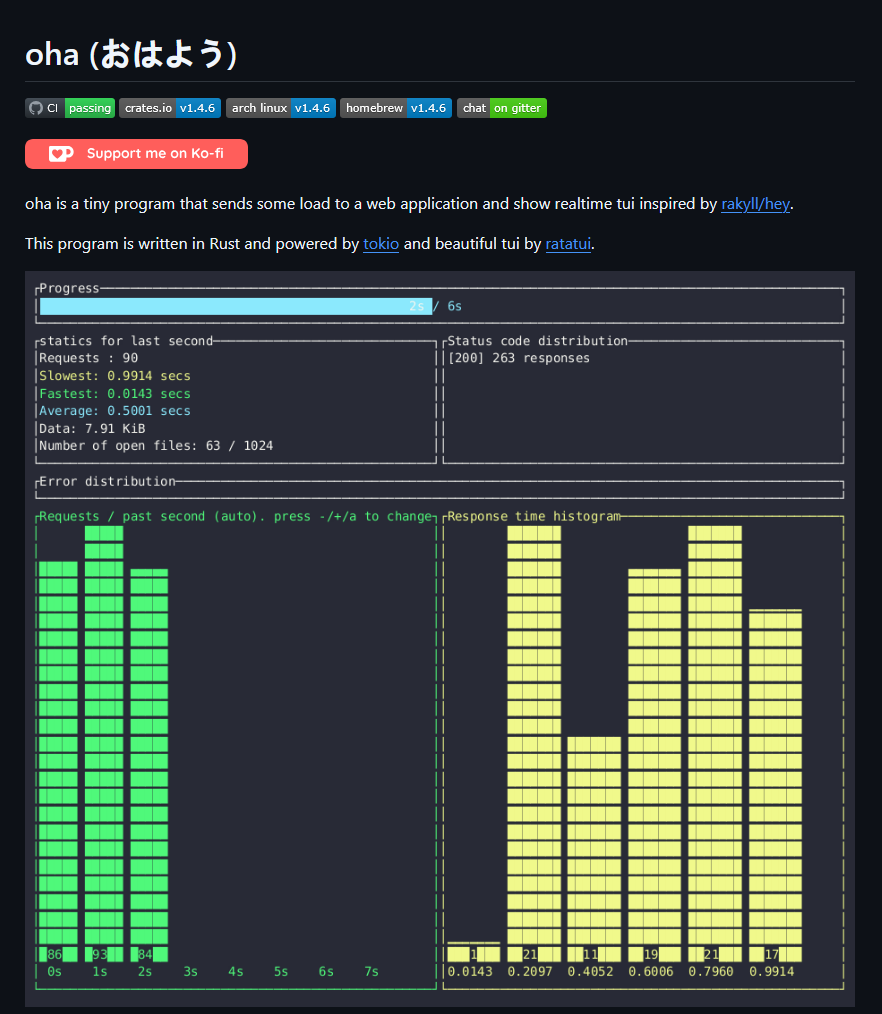
Task: Click the yellow histogram bar at 0.9914
Action: 775,785
